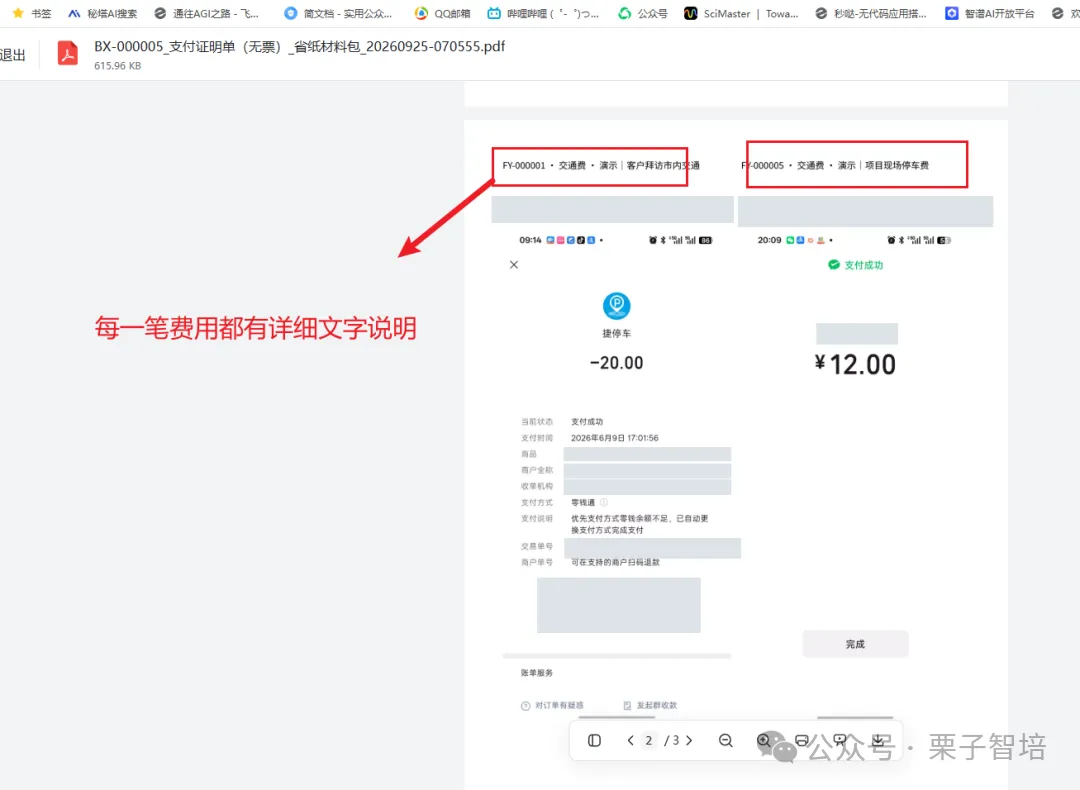Download the PDF file

pos(878,740)
